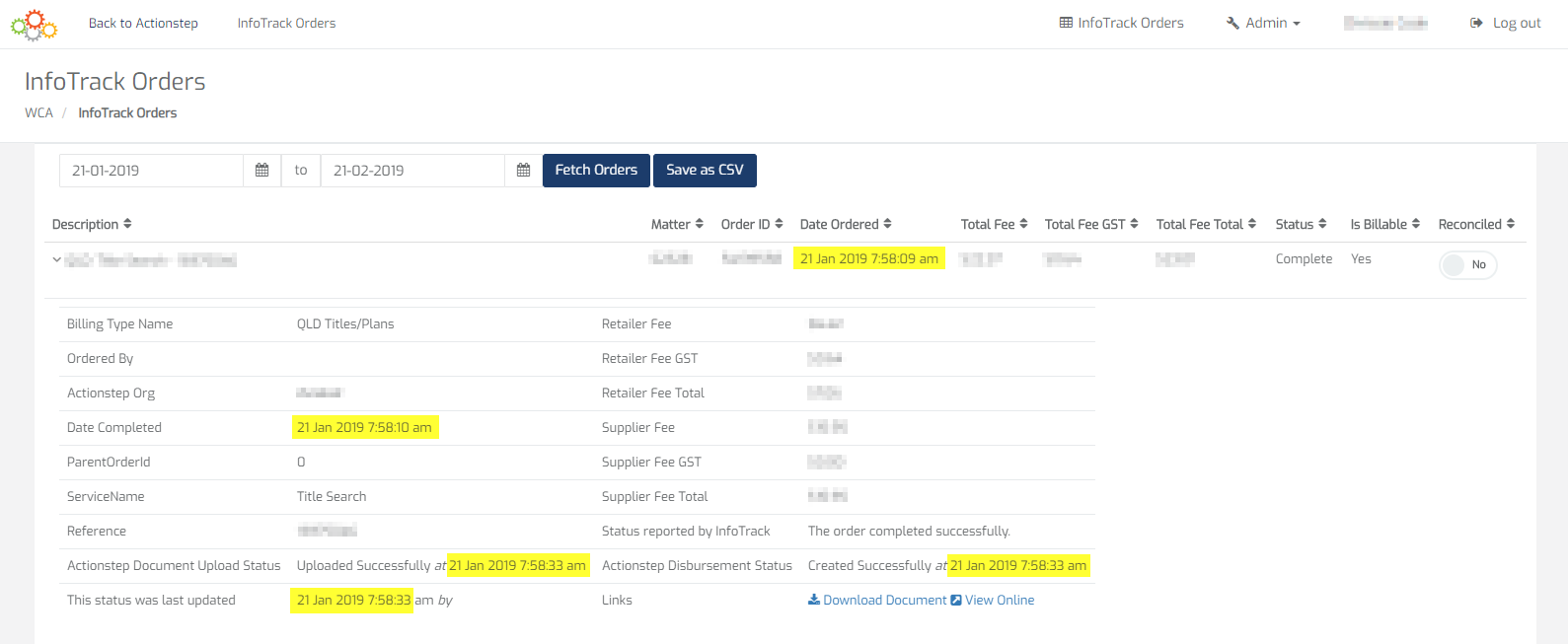1568x644 pixels.
Task: Click the Title Search service name value
Action: click(332, 496)
